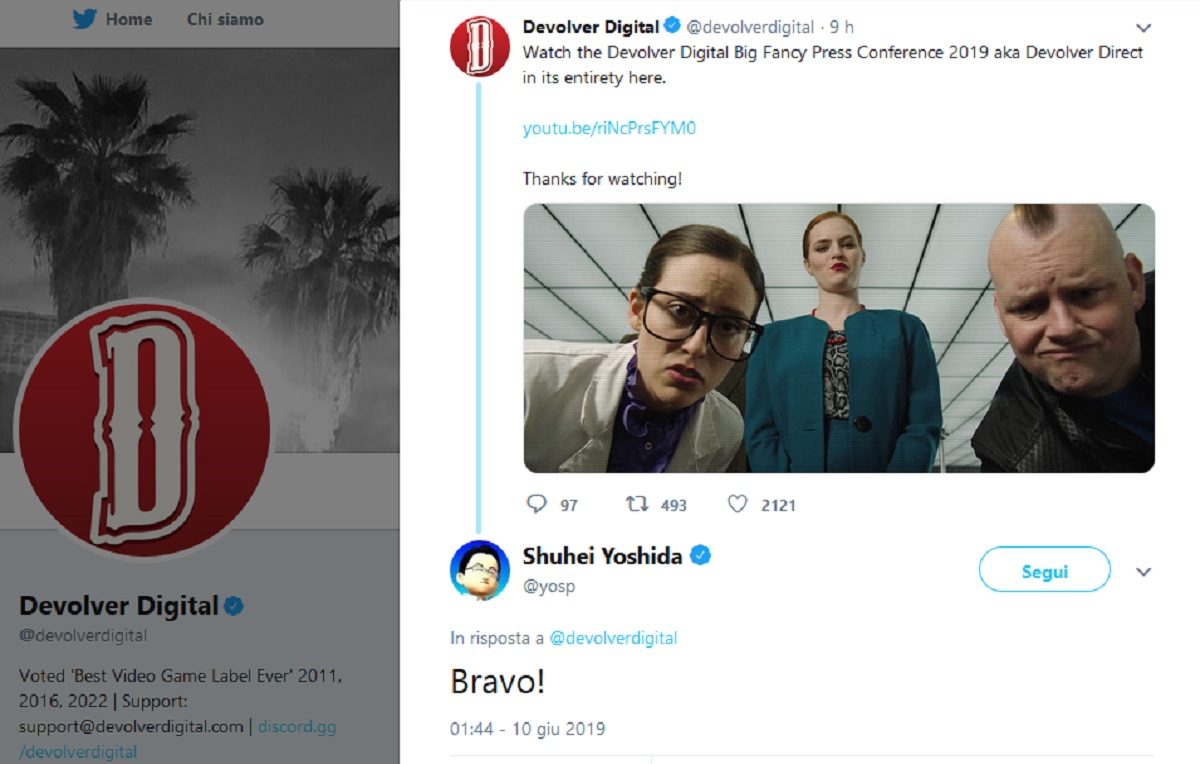Viewport: 1200px width, 764px height.
Task: Click the tweet's 9 h timestamp
Action: click(842, 28)
